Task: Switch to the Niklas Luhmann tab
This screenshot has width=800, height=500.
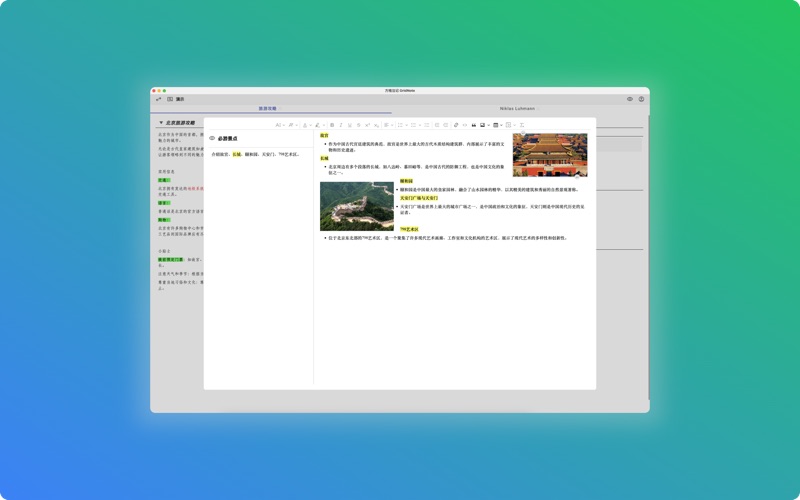Action: click(x=517, y=108)
